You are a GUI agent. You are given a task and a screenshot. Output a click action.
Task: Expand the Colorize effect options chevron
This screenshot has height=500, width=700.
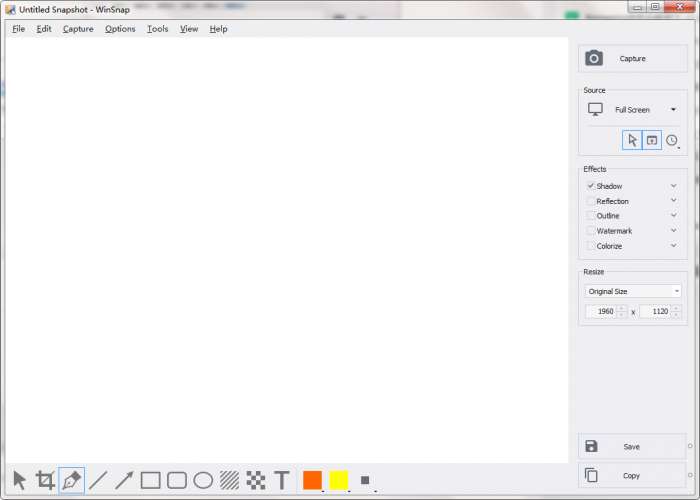[674, 246]
